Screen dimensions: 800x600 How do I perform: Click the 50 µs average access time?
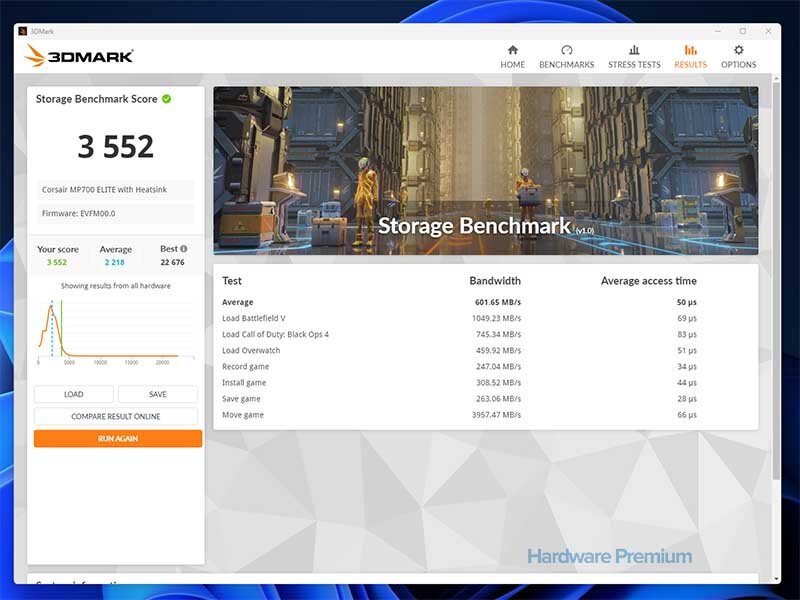click(x=687, y=302)
